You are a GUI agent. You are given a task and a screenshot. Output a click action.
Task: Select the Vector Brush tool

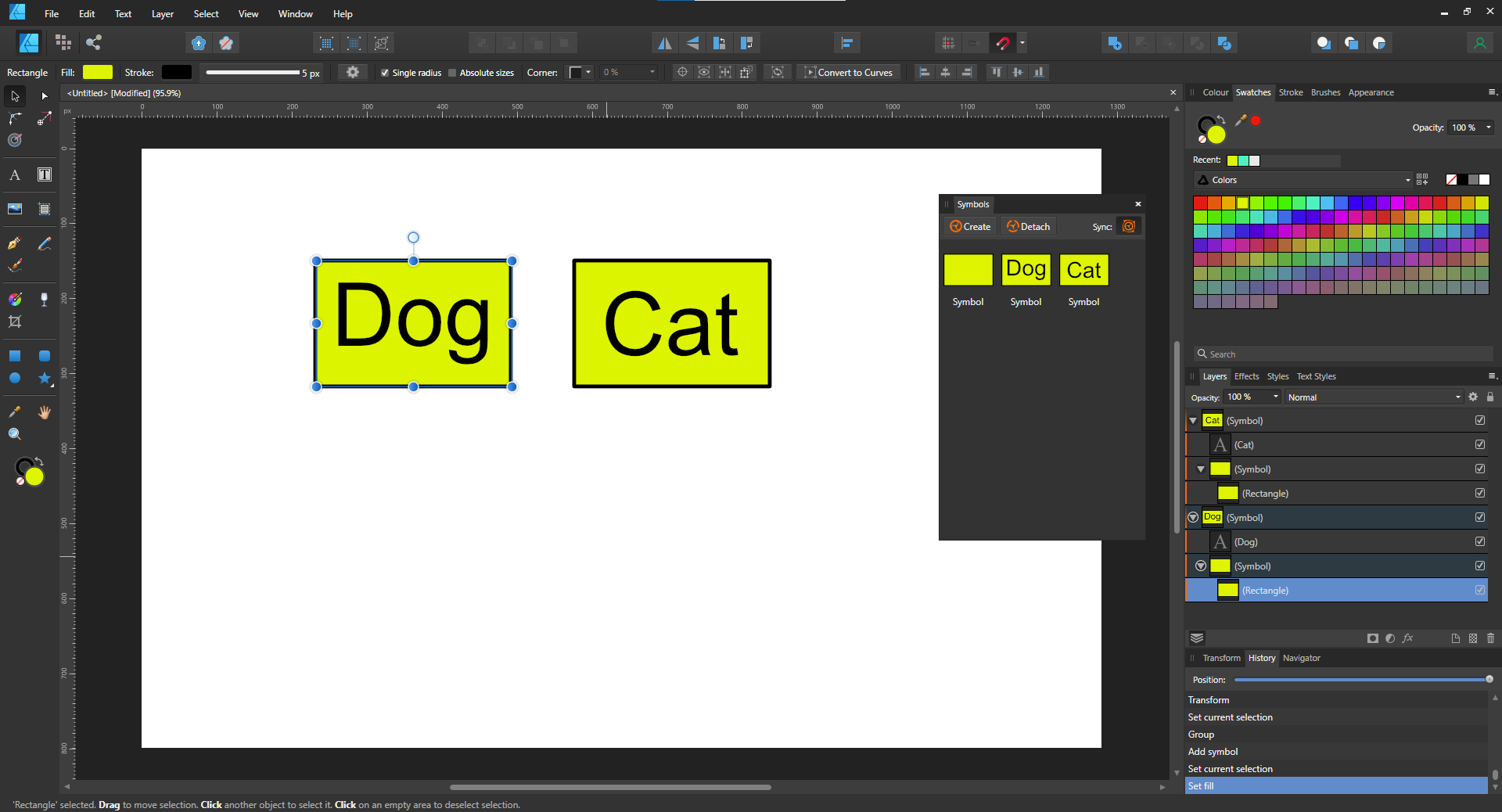15,265
